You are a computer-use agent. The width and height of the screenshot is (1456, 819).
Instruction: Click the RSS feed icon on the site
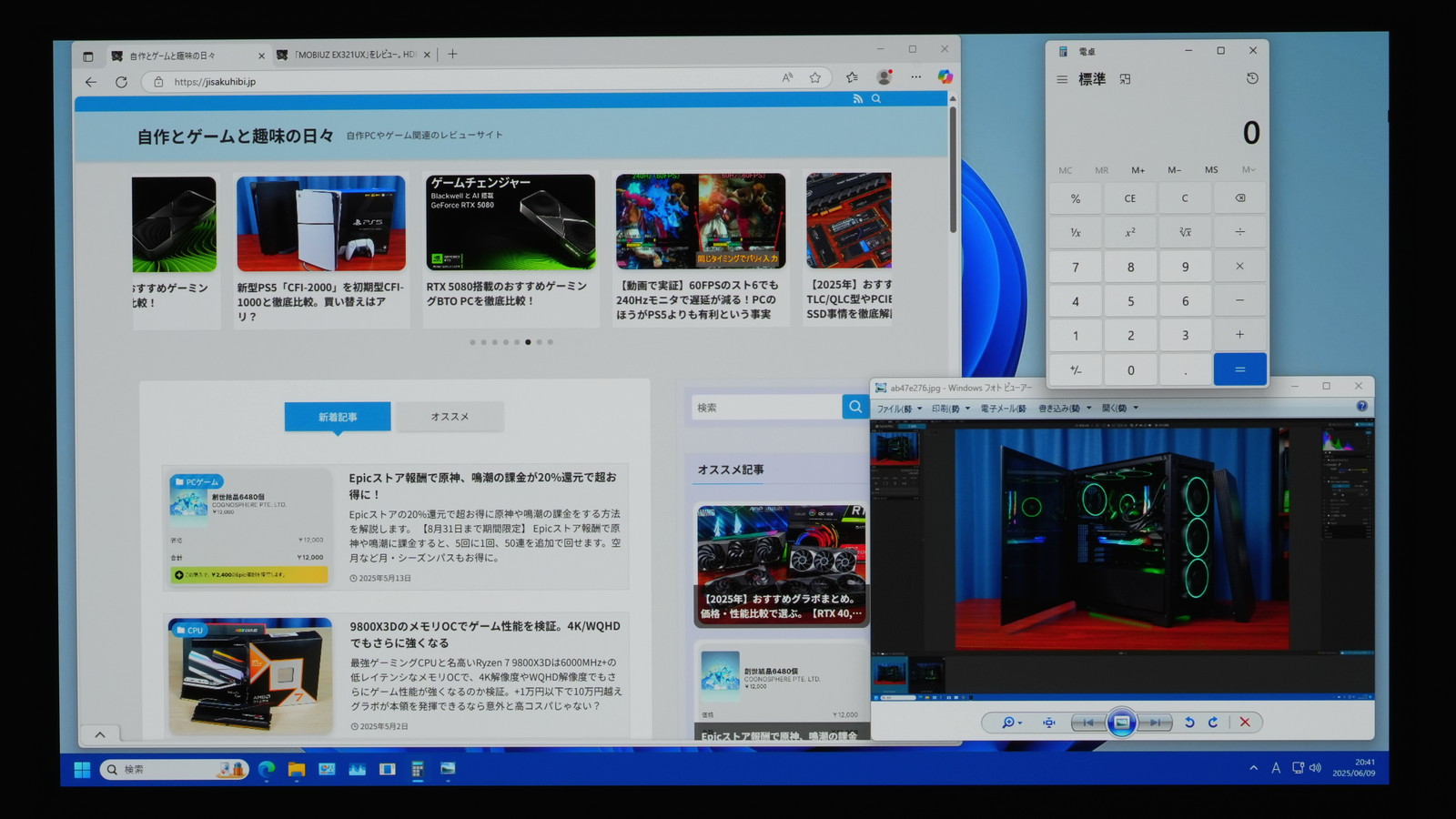pos(857,99)
